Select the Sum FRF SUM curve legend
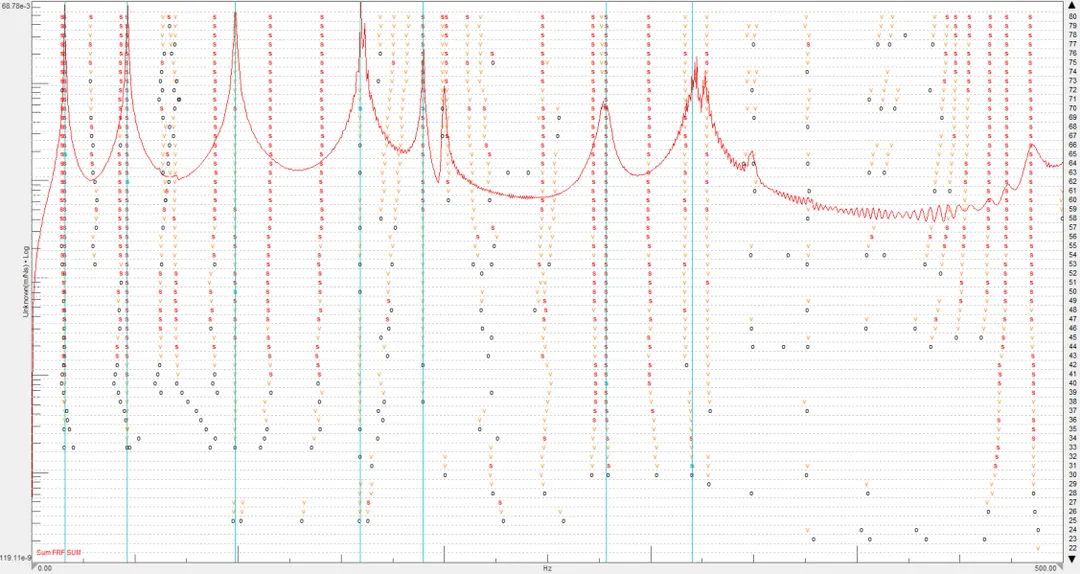The image size is (1080, 574). 59,553
